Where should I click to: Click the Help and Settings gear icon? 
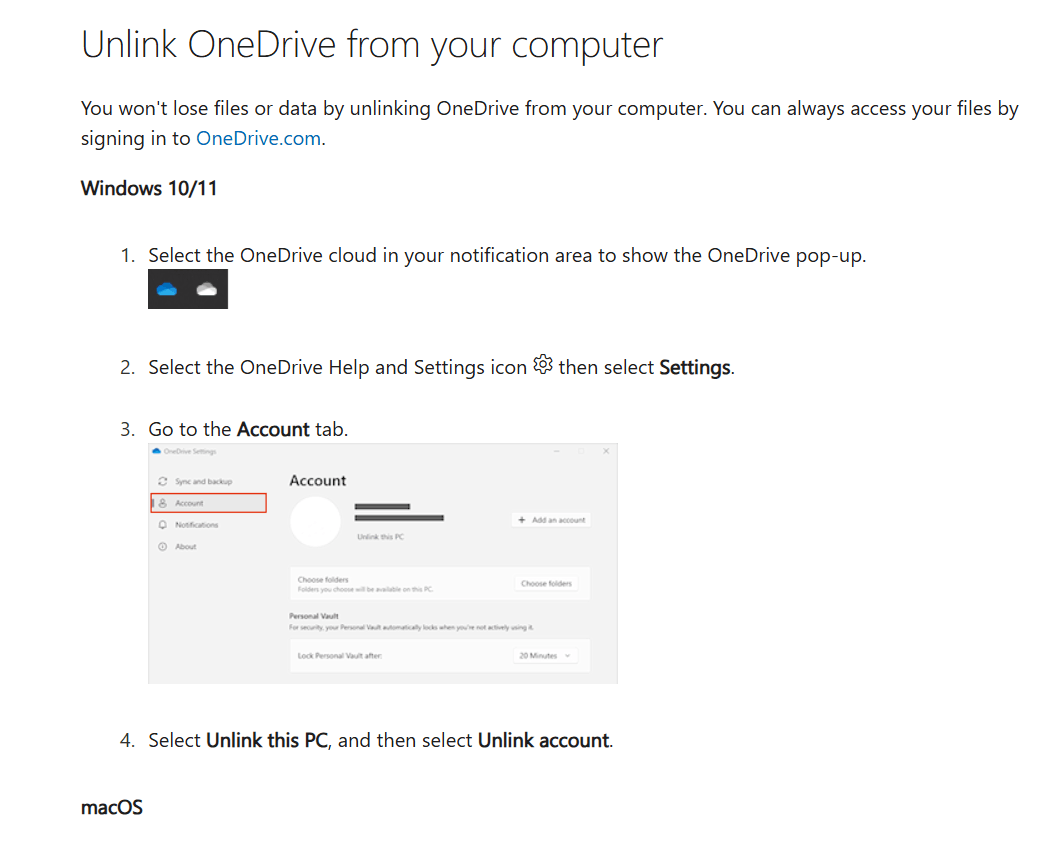pos(543,365)
